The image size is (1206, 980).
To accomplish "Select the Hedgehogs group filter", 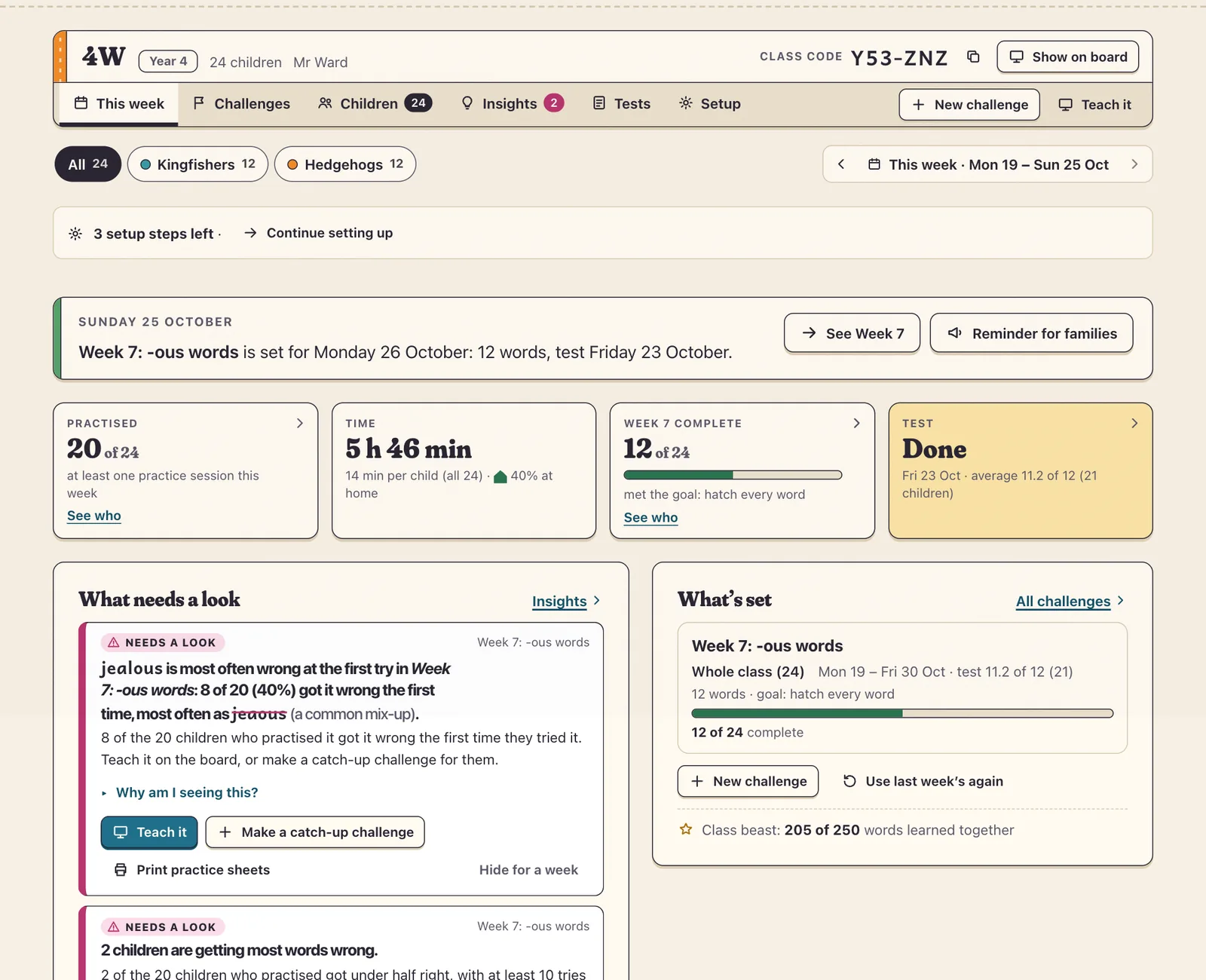I will click(x=345, y=164).
